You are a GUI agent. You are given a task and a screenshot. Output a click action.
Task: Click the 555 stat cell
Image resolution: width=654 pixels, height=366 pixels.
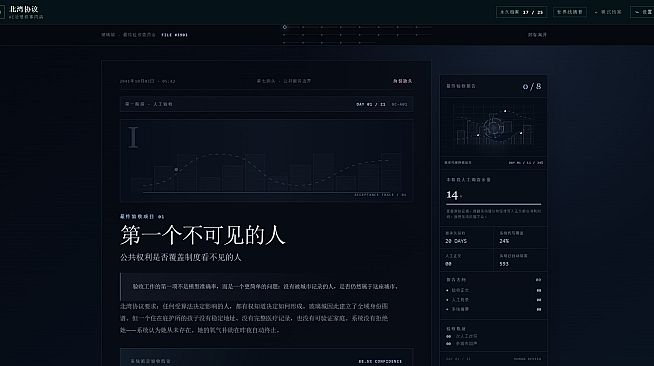(520, 260)
